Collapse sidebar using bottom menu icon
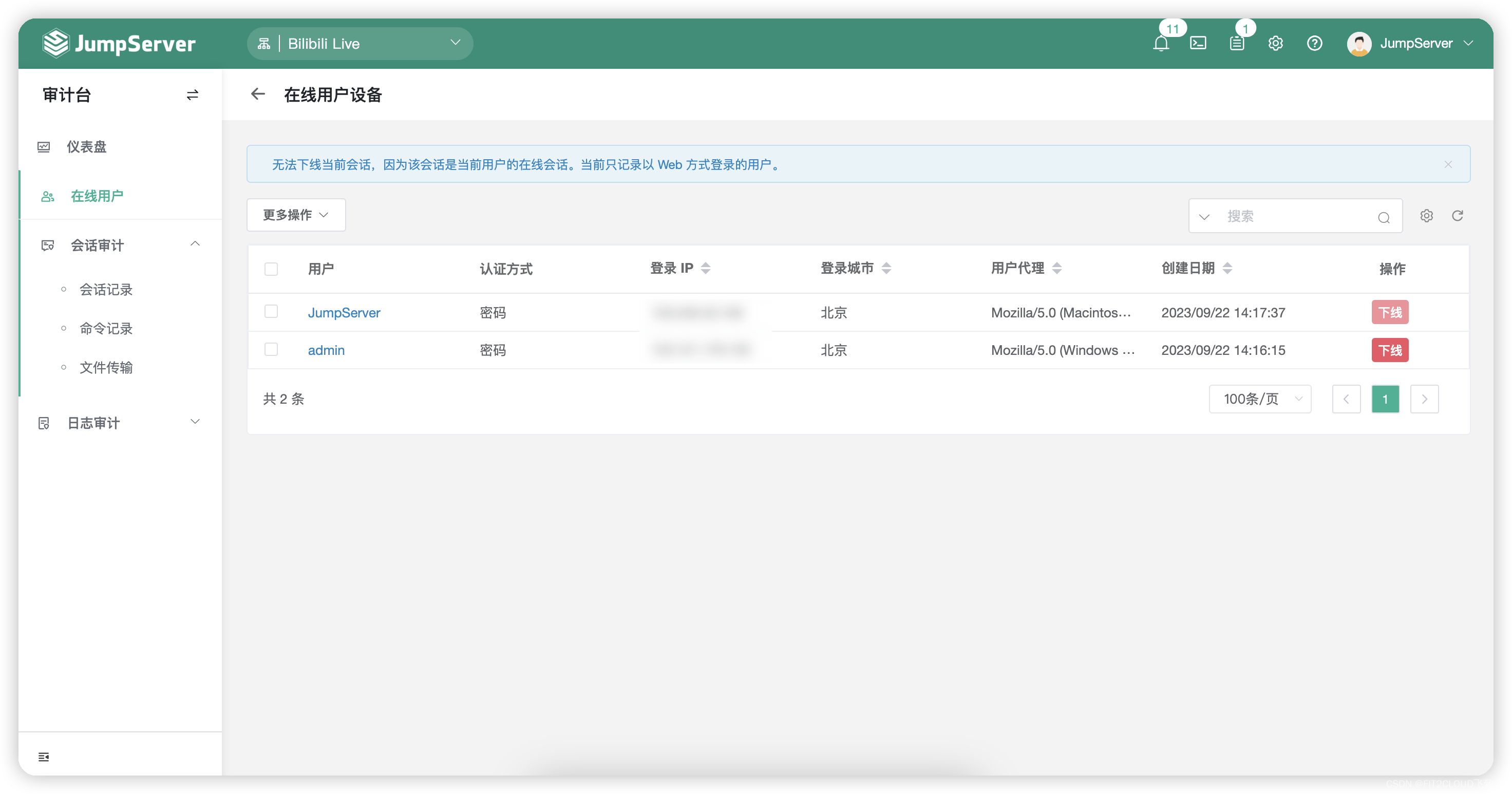This screenshot has height=794, width=1512. tap(44, 757)
